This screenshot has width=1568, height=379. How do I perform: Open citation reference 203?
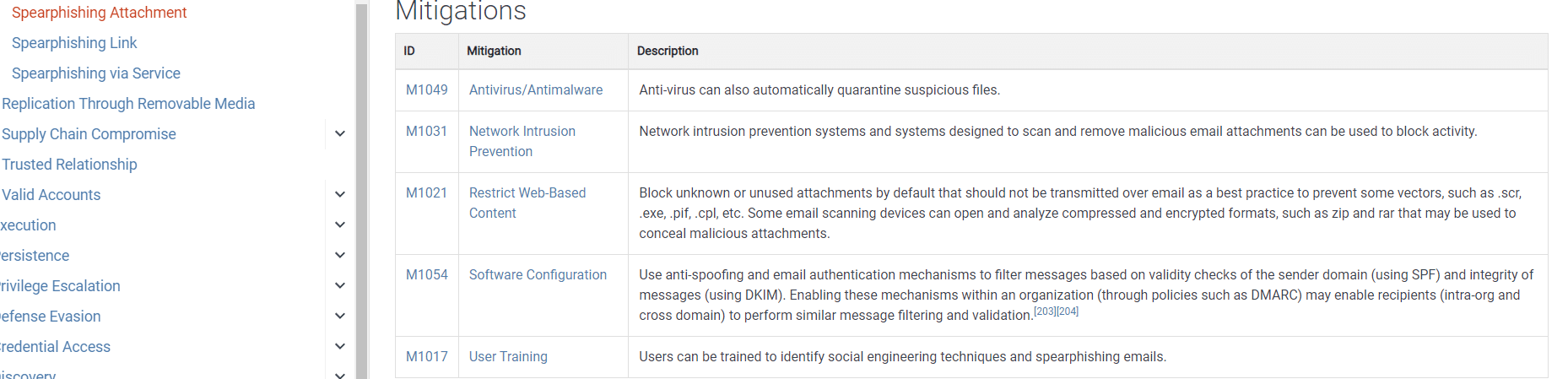pos(1045,311)
